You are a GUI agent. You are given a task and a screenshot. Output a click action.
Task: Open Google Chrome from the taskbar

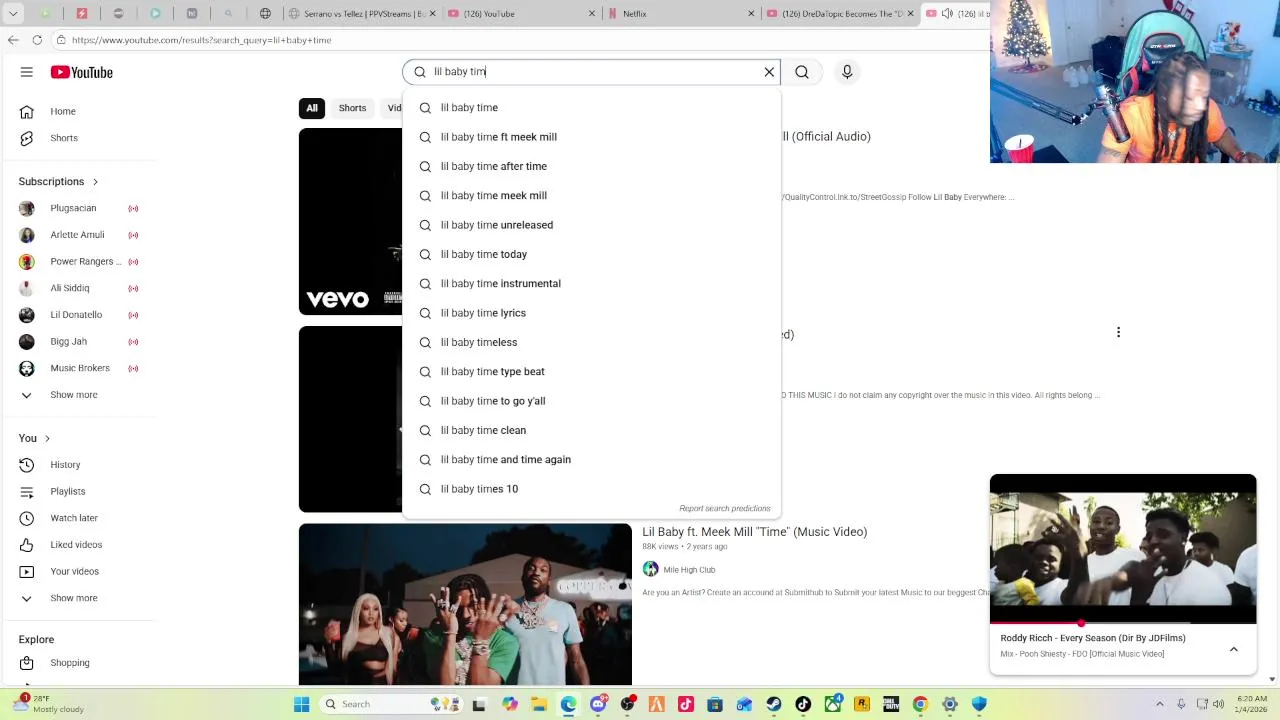click(x=920, y=704)
